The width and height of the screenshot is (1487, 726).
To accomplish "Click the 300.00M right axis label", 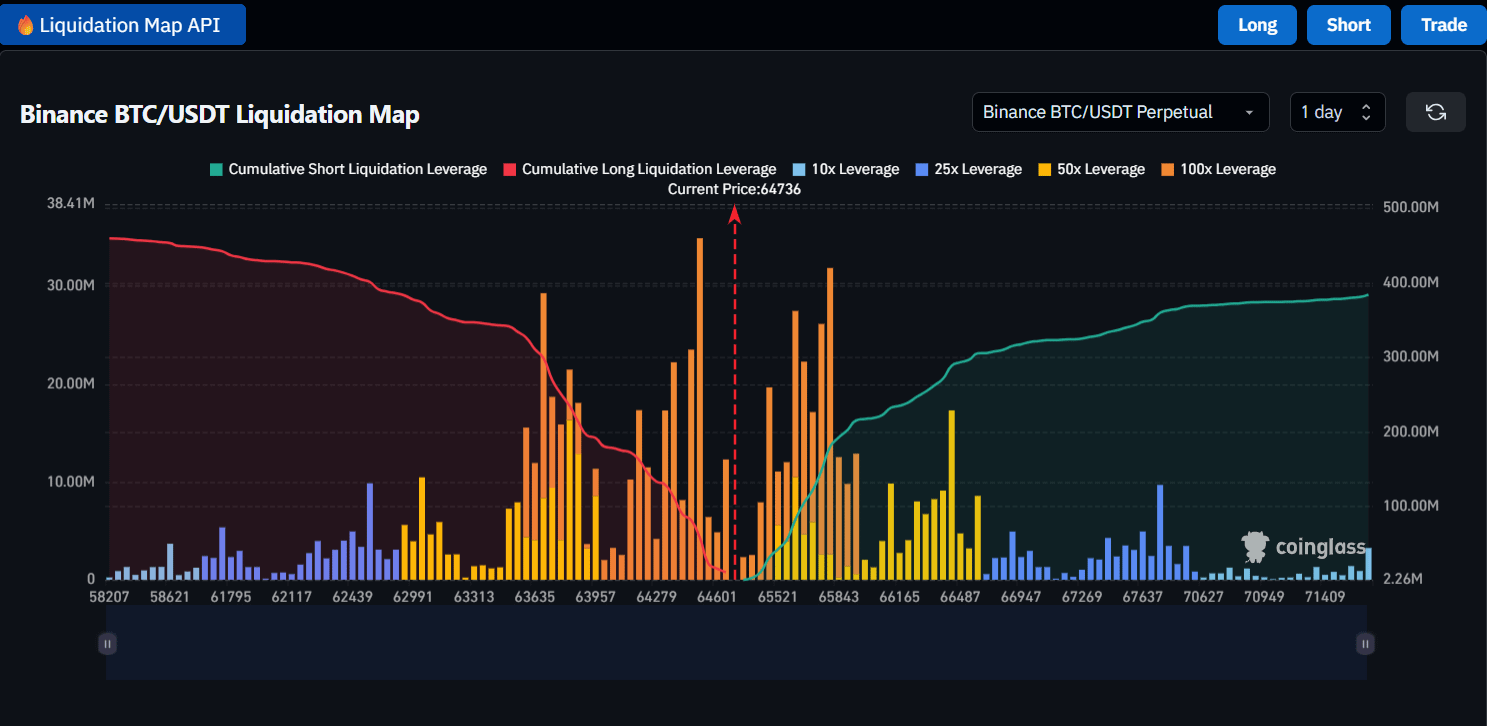I will tap(1410, 357).
